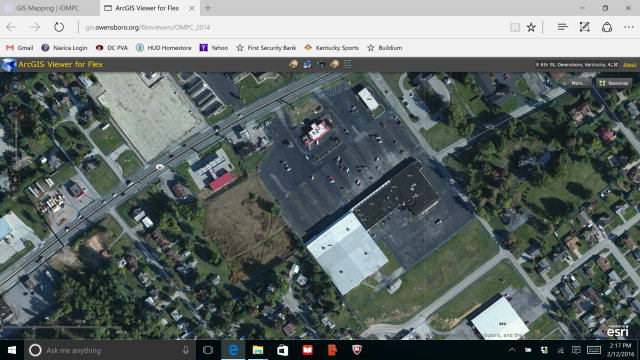Show hidden system tray icons
The width and height of the screenshot is (640, 360).
[512, 350]
